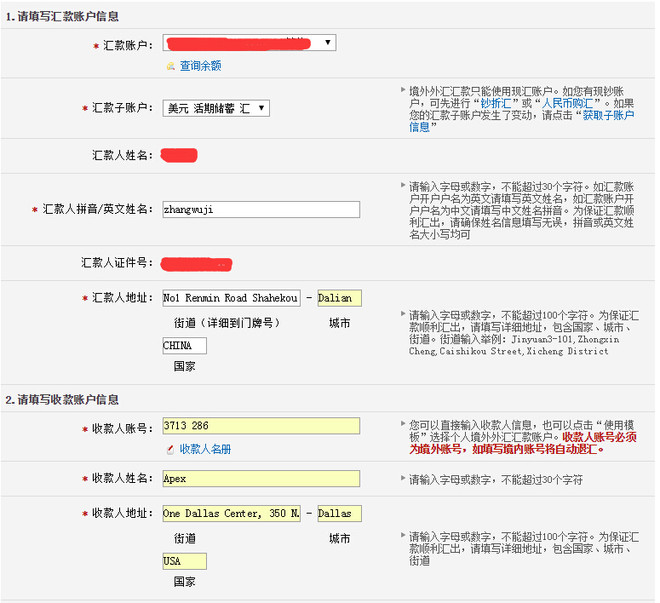
Task: Open the 汇款子账户 sub-account dropdown
Action: [216, 108]
